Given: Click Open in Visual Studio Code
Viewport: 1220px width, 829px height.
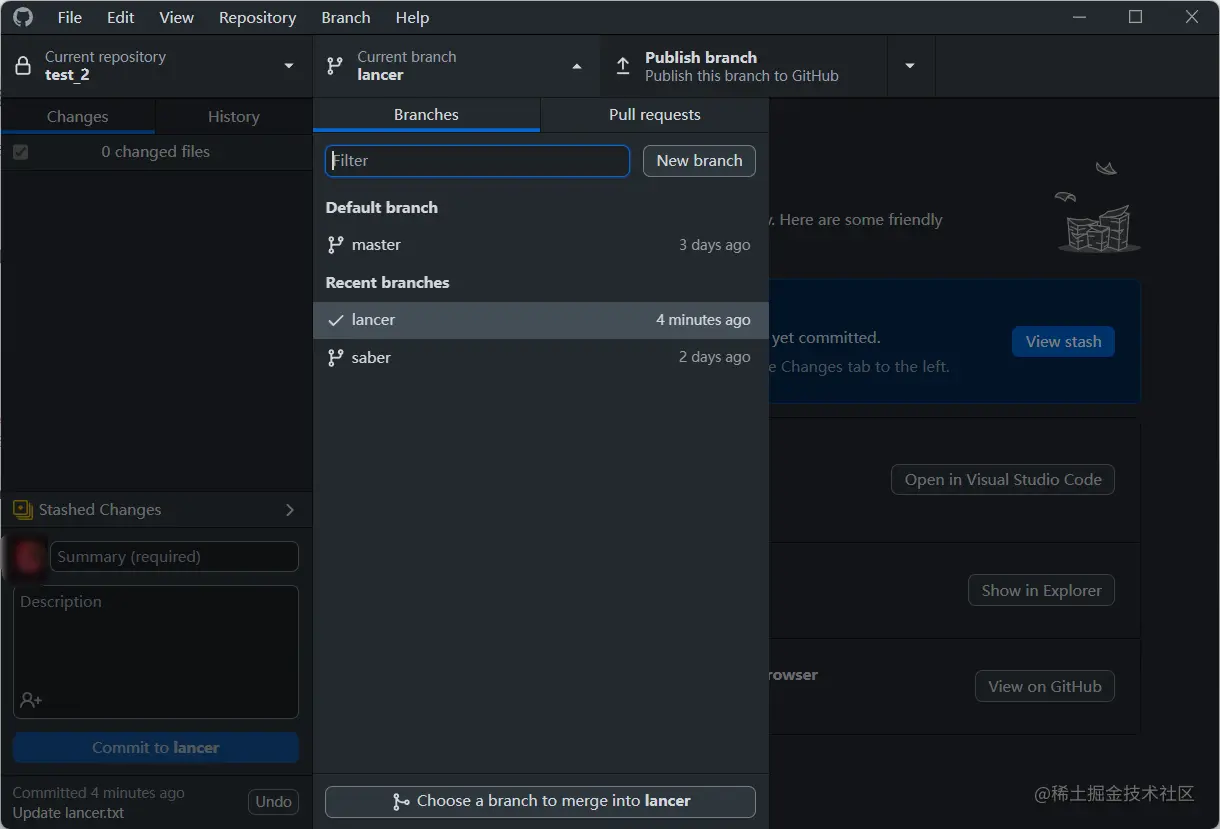Looking at the screenshot, I should (1003, 479).
